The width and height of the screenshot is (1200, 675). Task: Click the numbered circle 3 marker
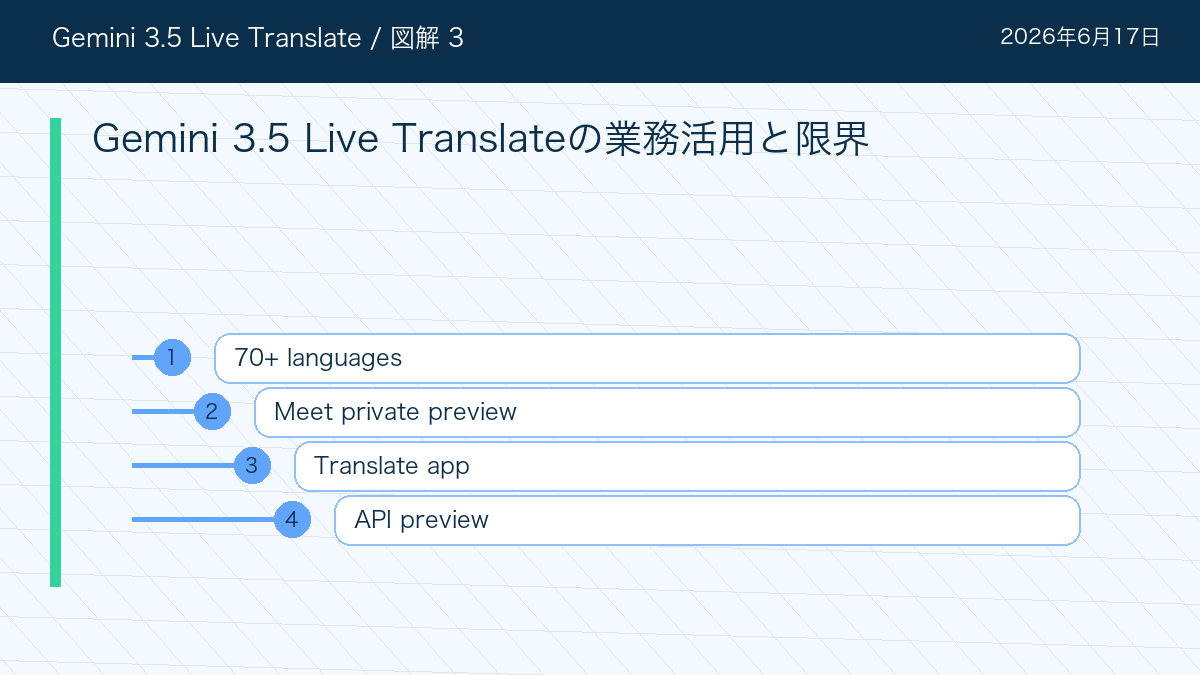(252, 465)
